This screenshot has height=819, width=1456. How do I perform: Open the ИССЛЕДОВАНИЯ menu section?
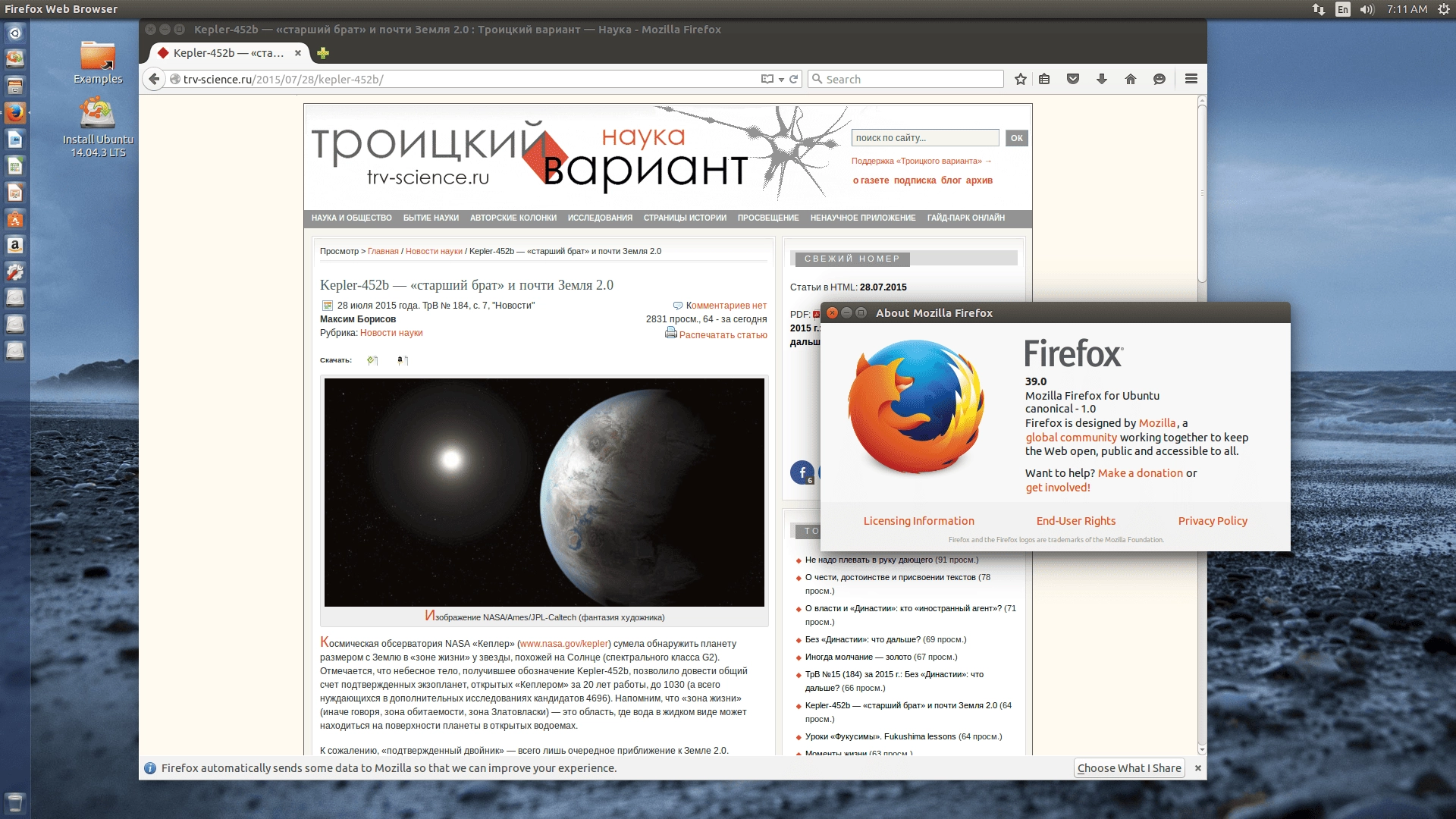tap(600, 218)
